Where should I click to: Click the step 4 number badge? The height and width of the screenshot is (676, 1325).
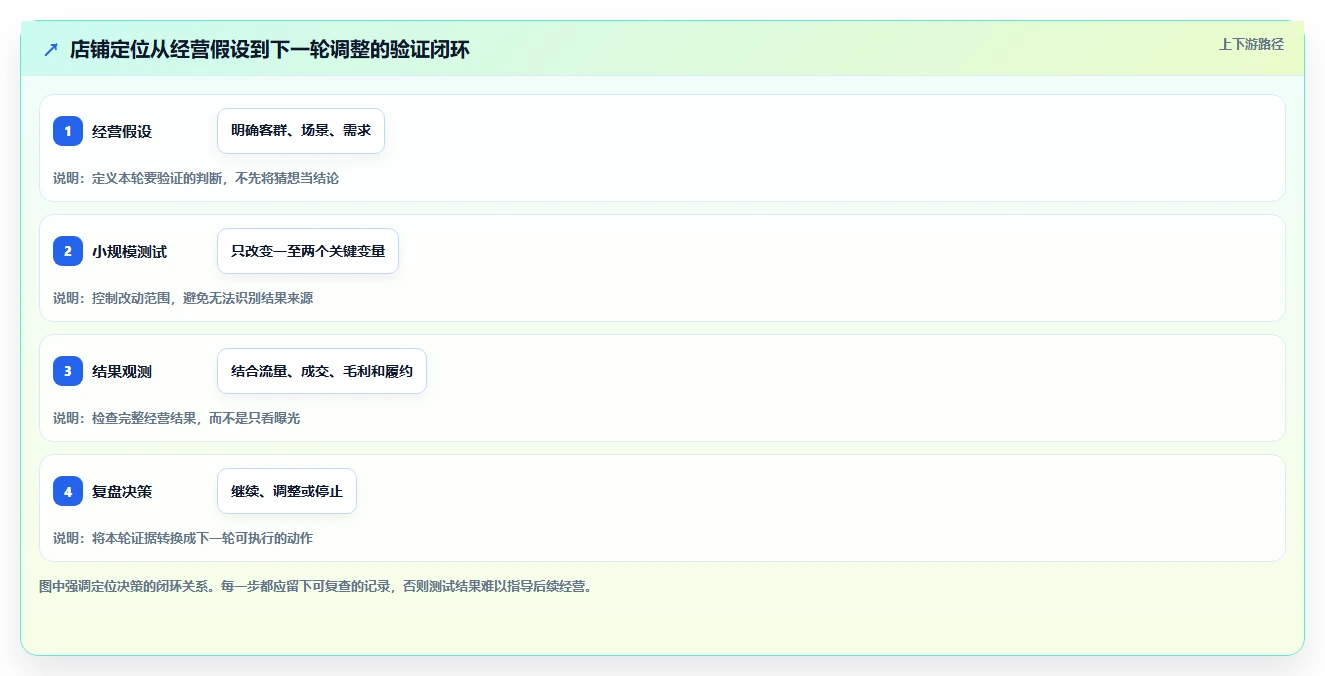[68, 491]
